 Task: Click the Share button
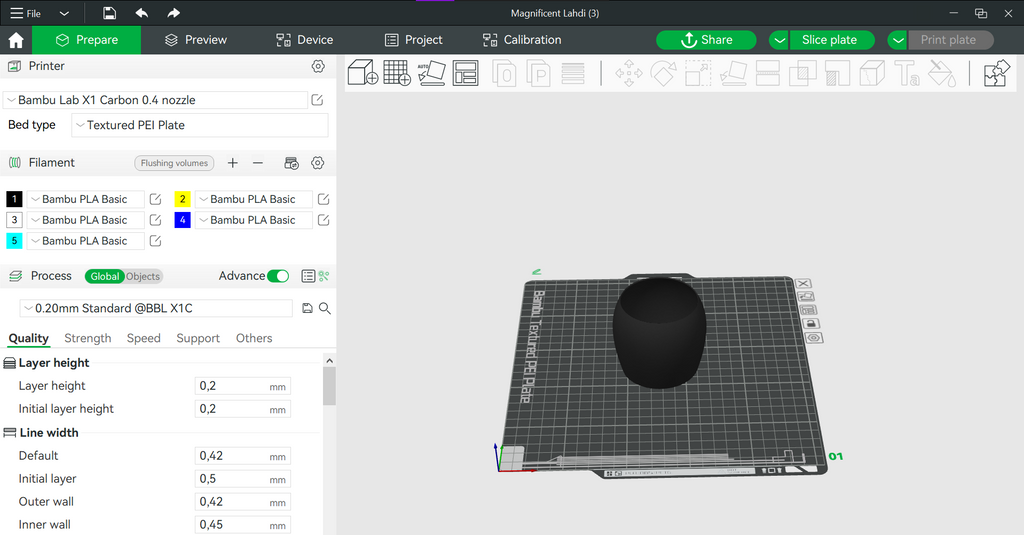point(706,40)
